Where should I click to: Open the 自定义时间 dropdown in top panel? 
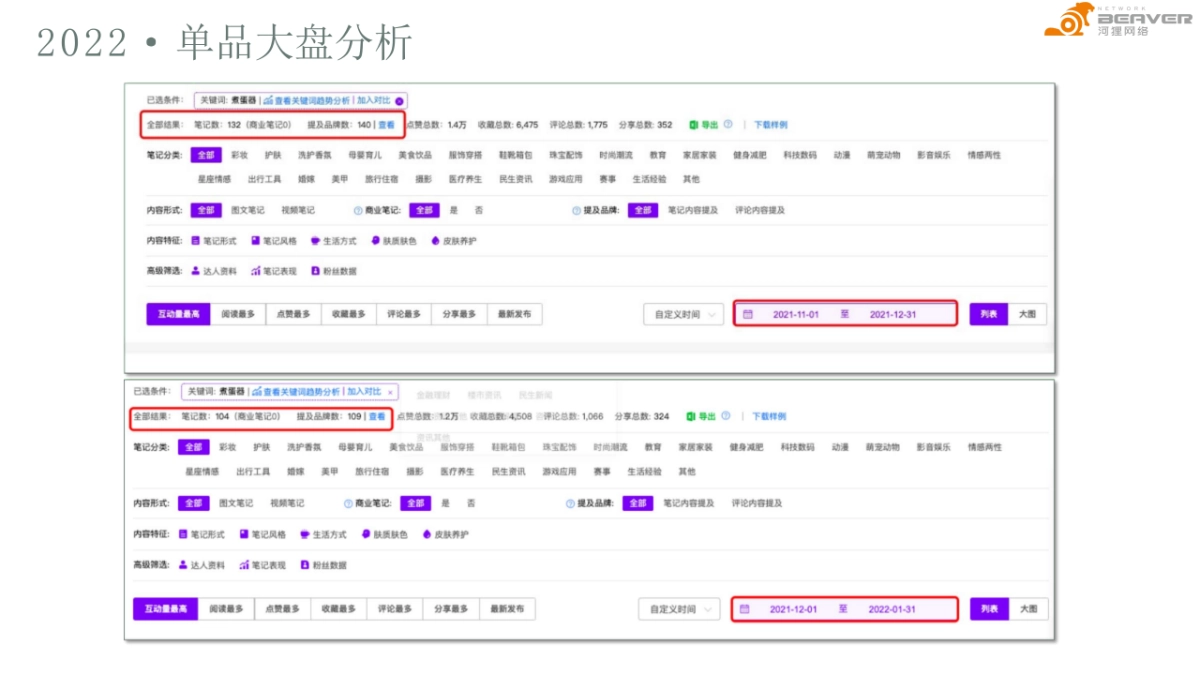point(683,313)
